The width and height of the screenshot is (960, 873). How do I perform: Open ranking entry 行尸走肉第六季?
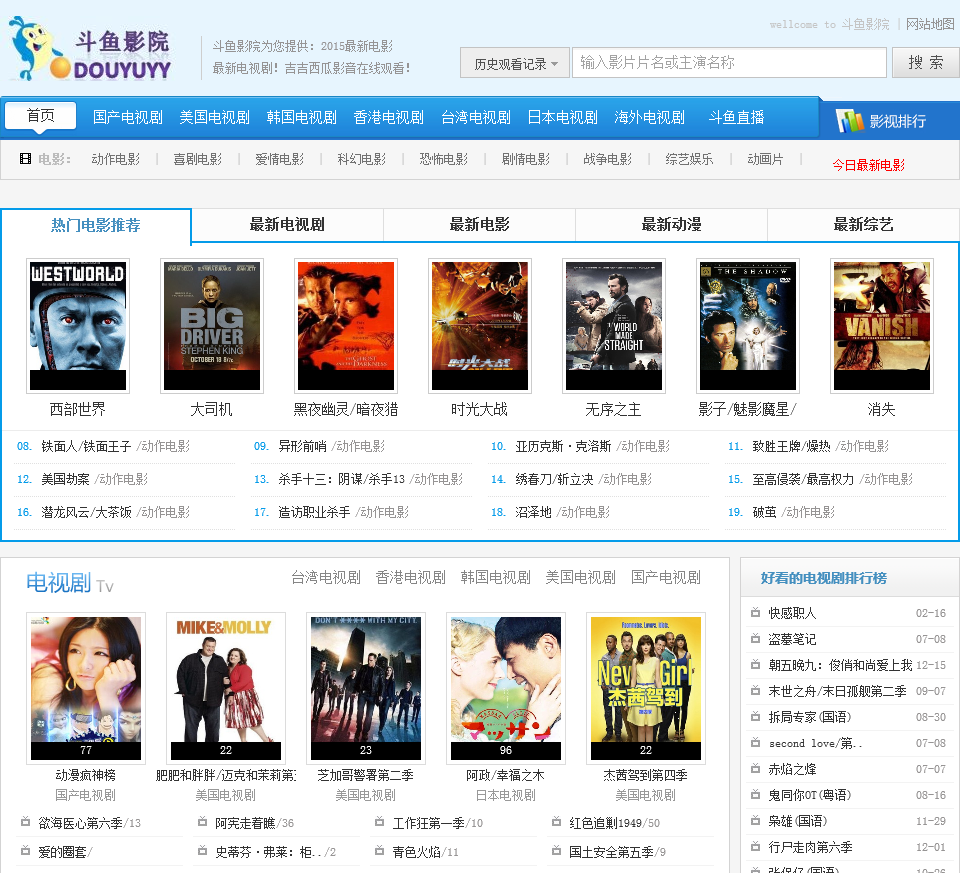pos(810,847)
